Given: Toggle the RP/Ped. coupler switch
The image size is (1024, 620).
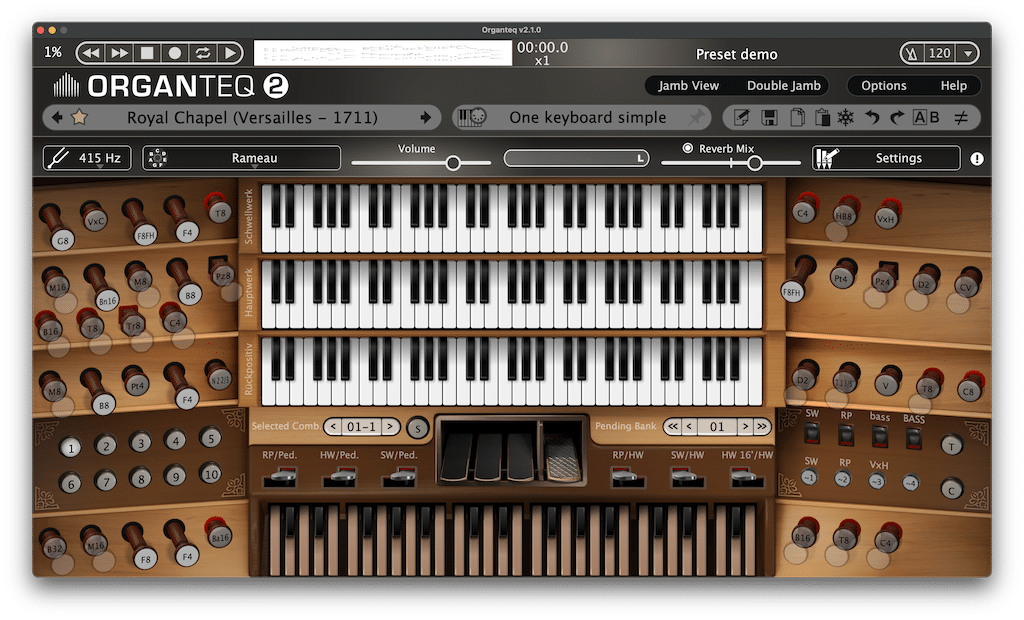Looking at the screenshot, I should [x=280, y=477].
